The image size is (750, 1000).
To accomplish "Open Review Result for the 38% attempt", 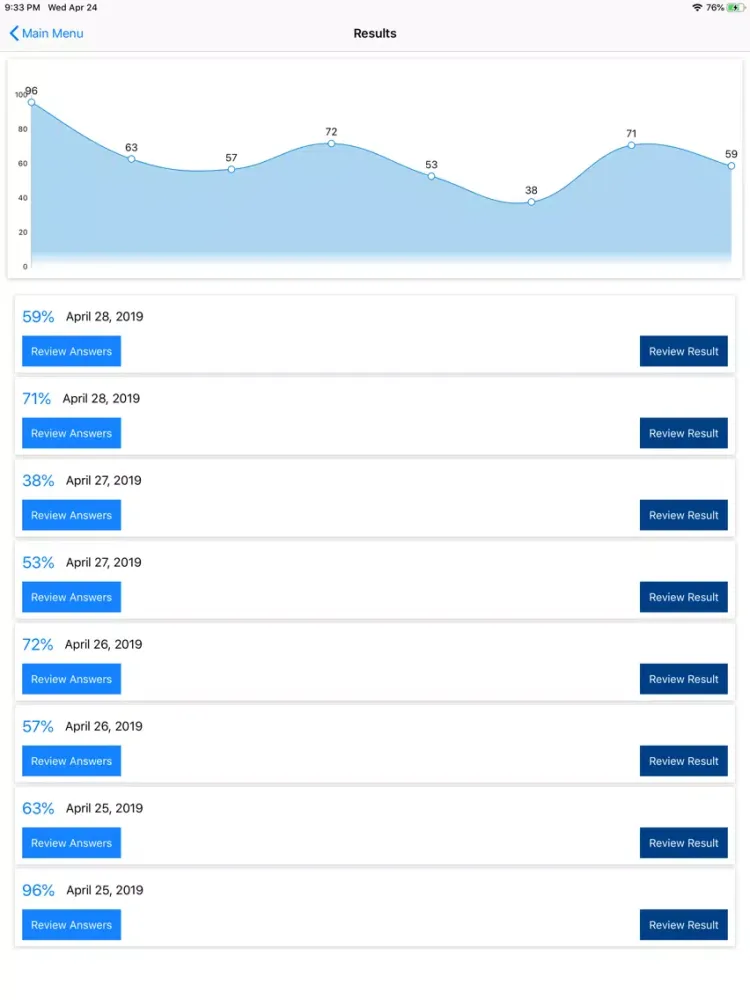I will [x=683, y=515].
